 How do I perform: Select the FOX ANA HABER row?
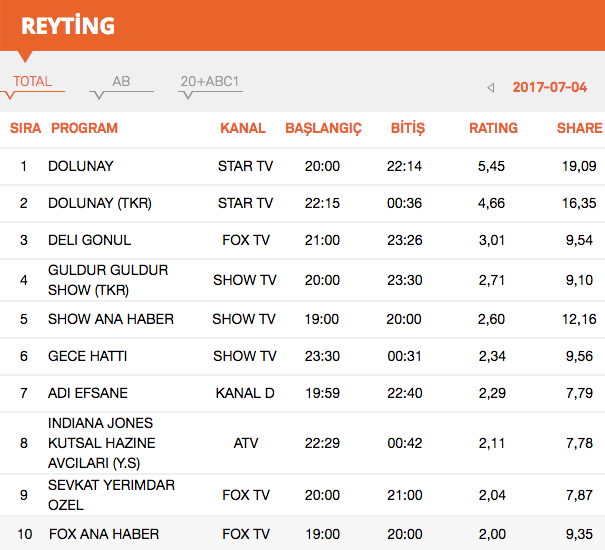point(103,533)
